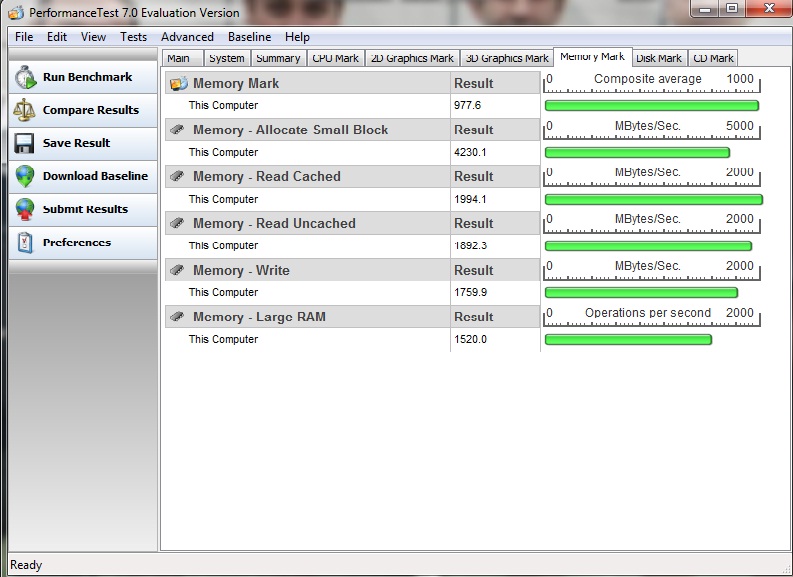Click the Memory Mark header icon

[x=179, y=84]
